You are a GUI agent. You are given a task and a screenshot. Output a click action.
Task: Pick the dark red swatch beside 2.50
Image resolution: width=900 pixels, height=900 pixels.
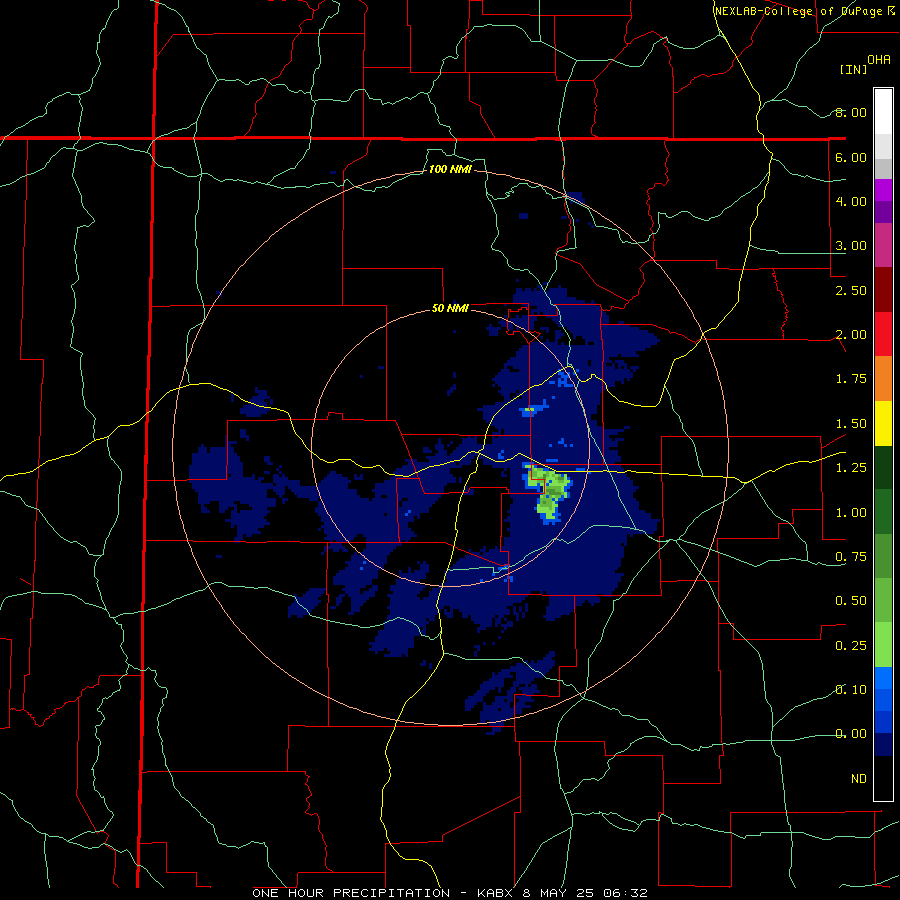pyautogui.click(x=883, y=290)
